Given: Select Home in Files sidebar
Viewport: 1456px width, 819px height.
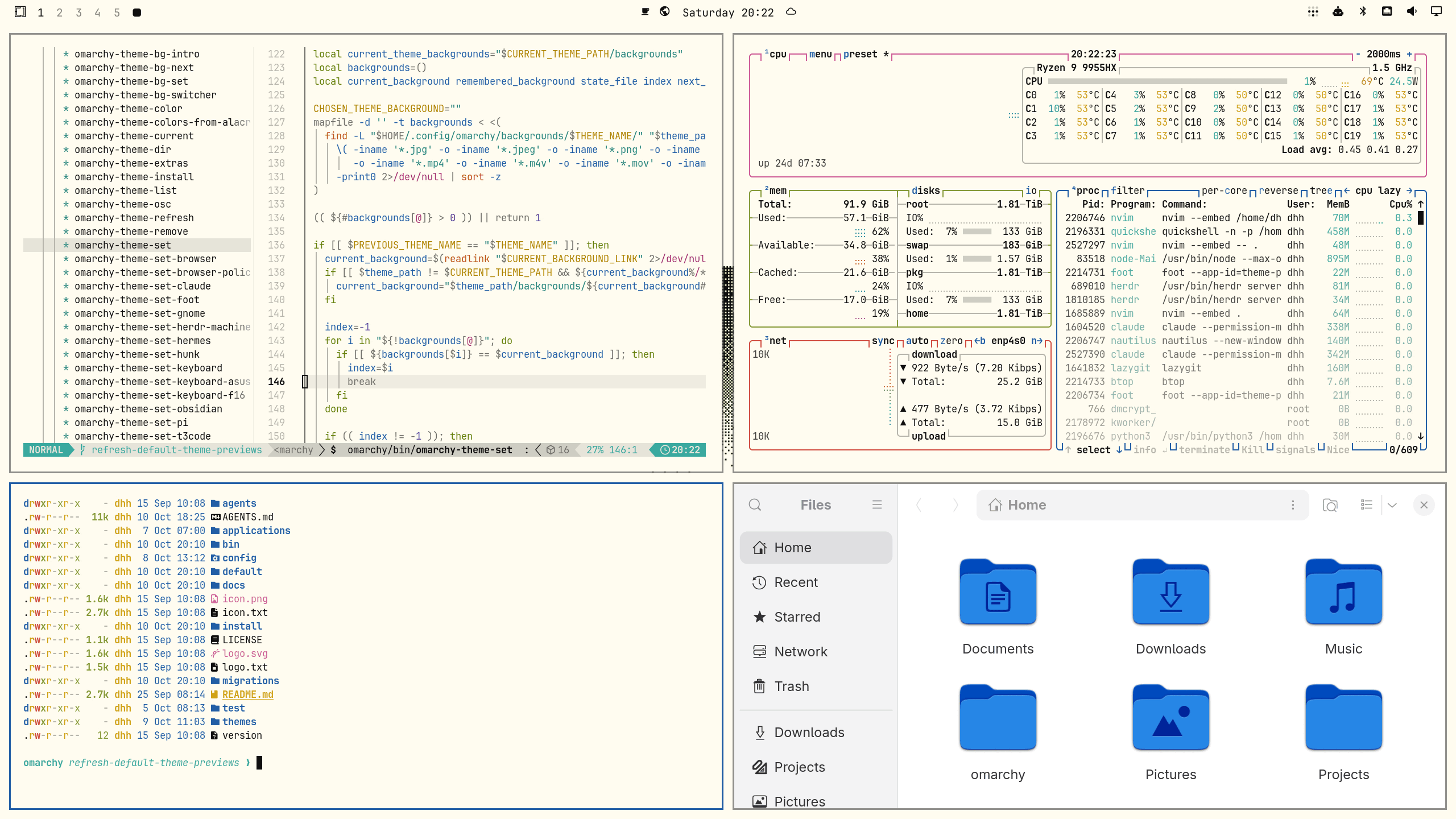Looking at the screenshot, I should point(816,548).
